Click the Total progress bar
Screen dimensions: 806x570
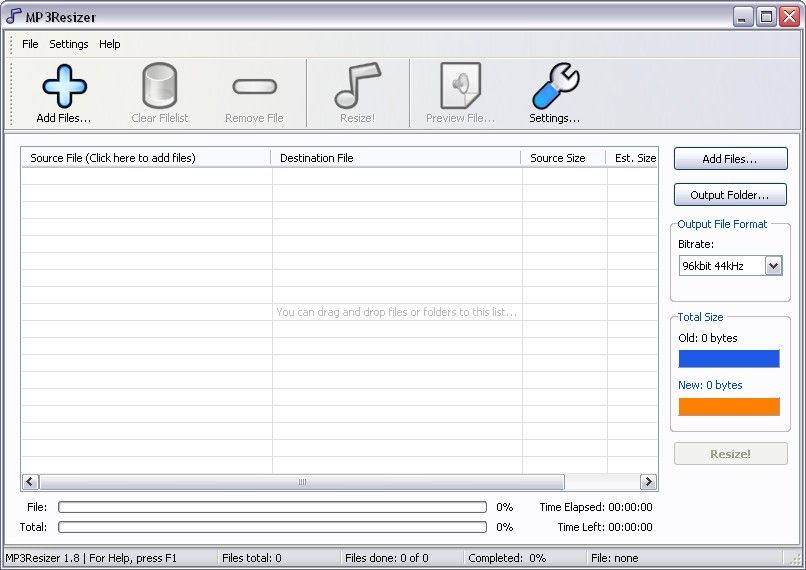[272, 527]
